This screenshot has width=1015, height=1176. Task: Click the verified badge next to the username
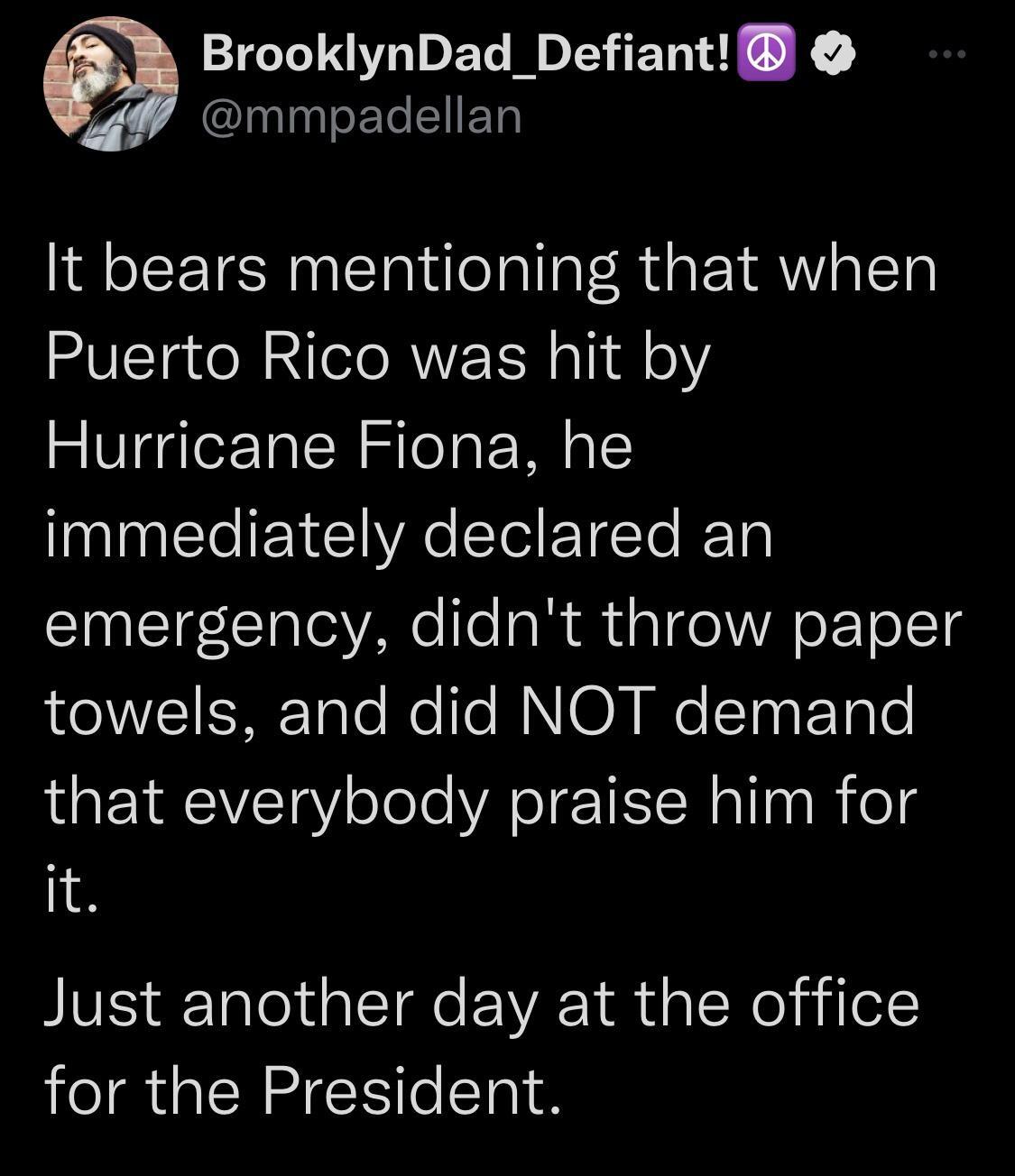831,54
